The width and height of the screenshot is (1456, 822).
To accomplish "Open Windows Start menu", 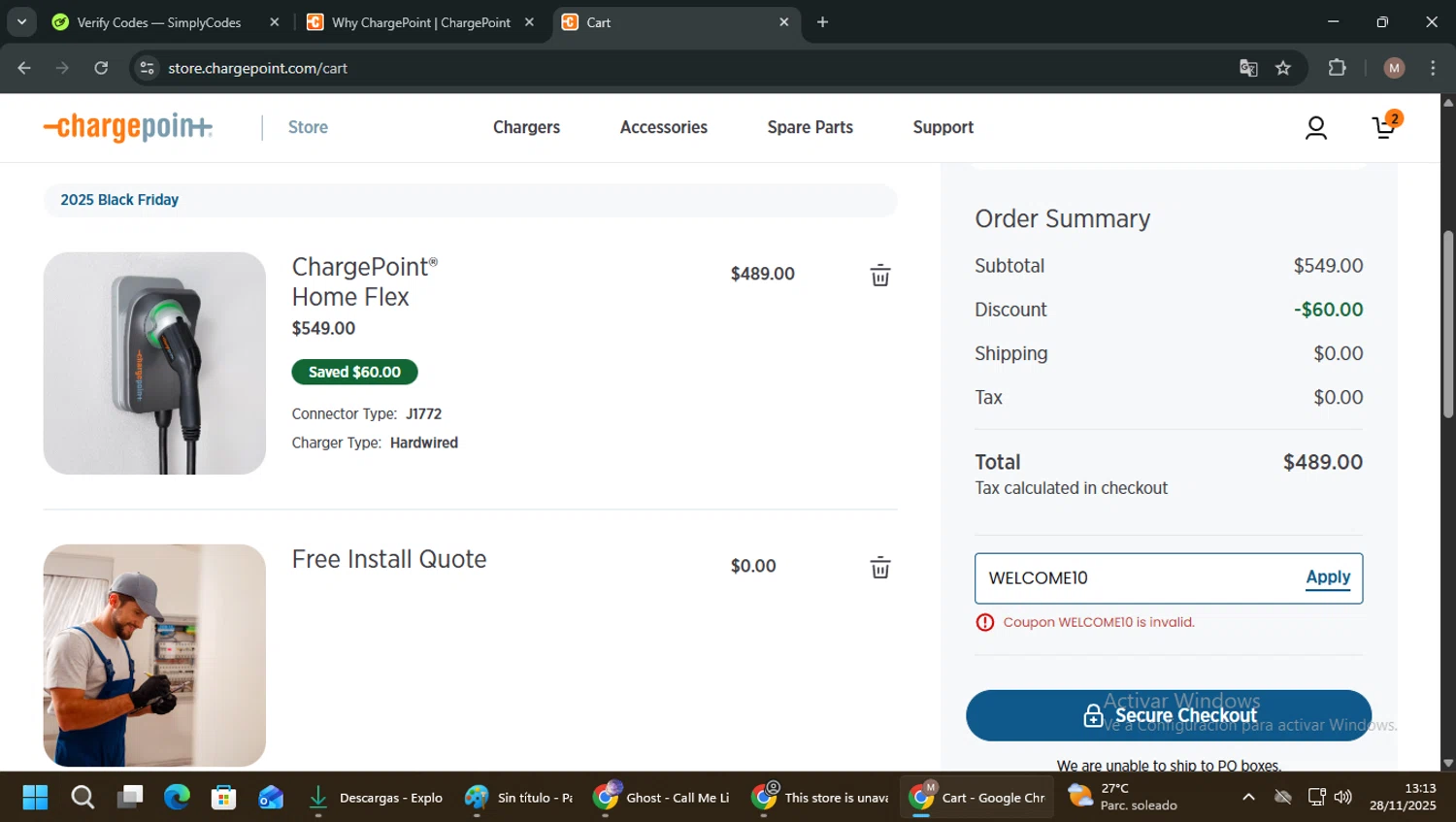I will tap(35, 798).
